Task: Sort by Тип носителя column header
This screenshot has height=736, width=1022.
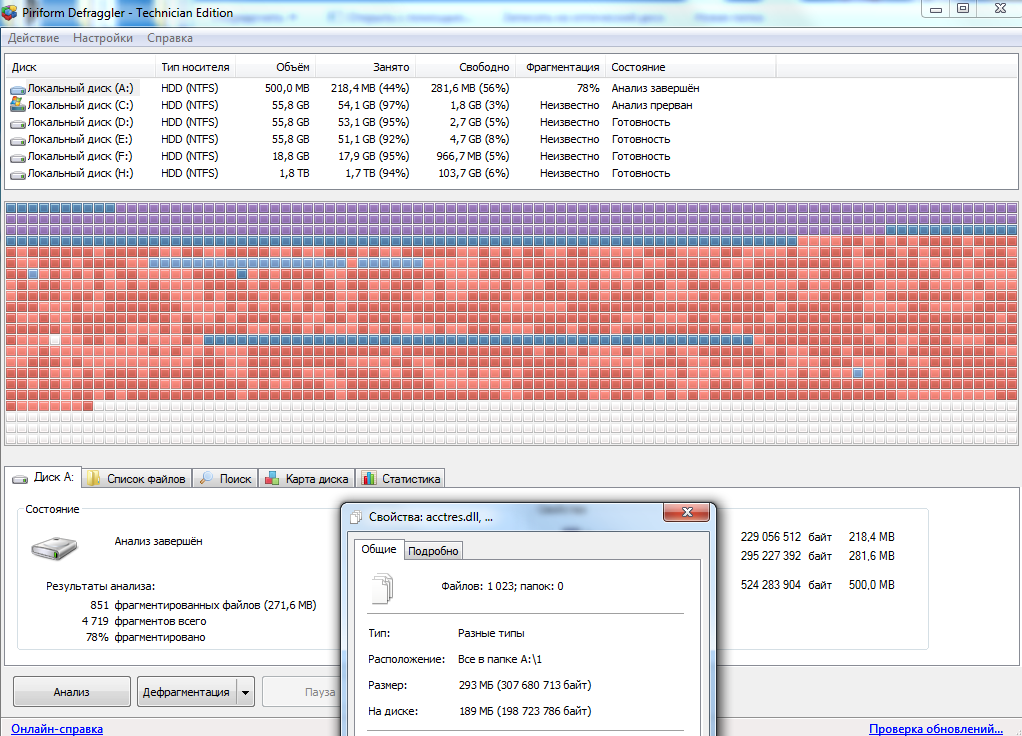Action: click(x=196, y=67)
